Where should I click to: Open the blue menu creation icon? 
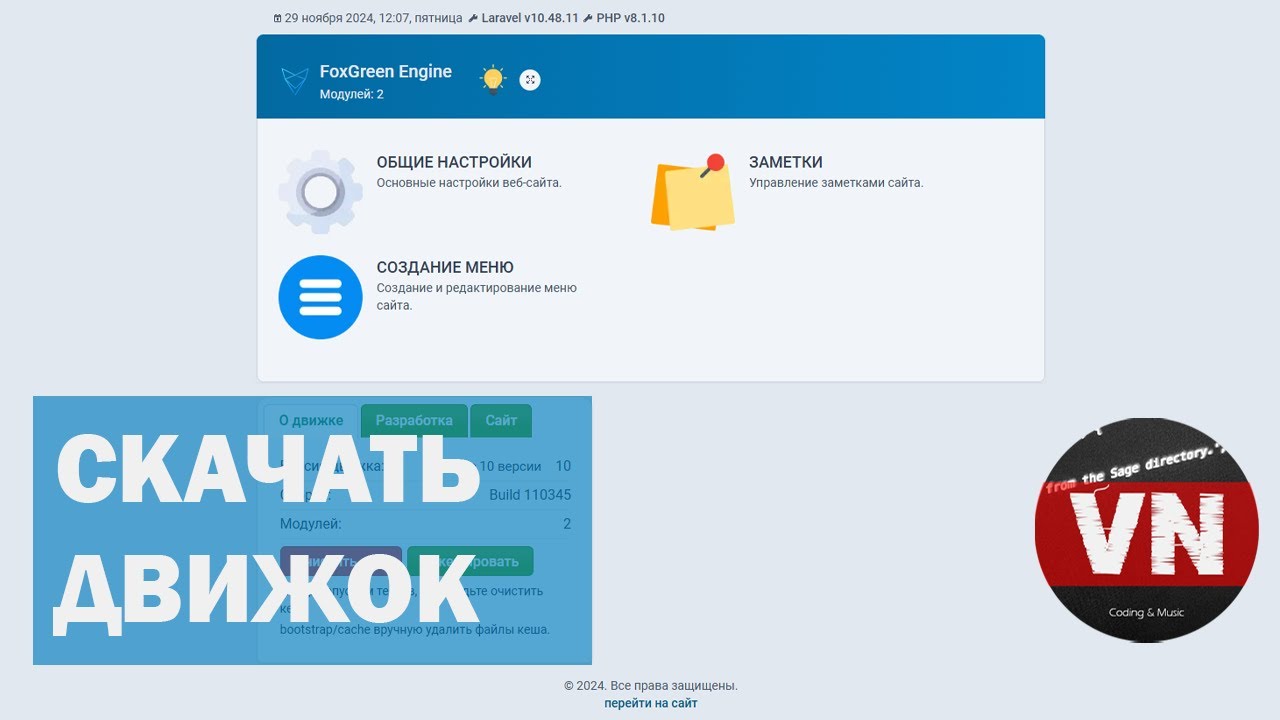(x=320, y=297)
